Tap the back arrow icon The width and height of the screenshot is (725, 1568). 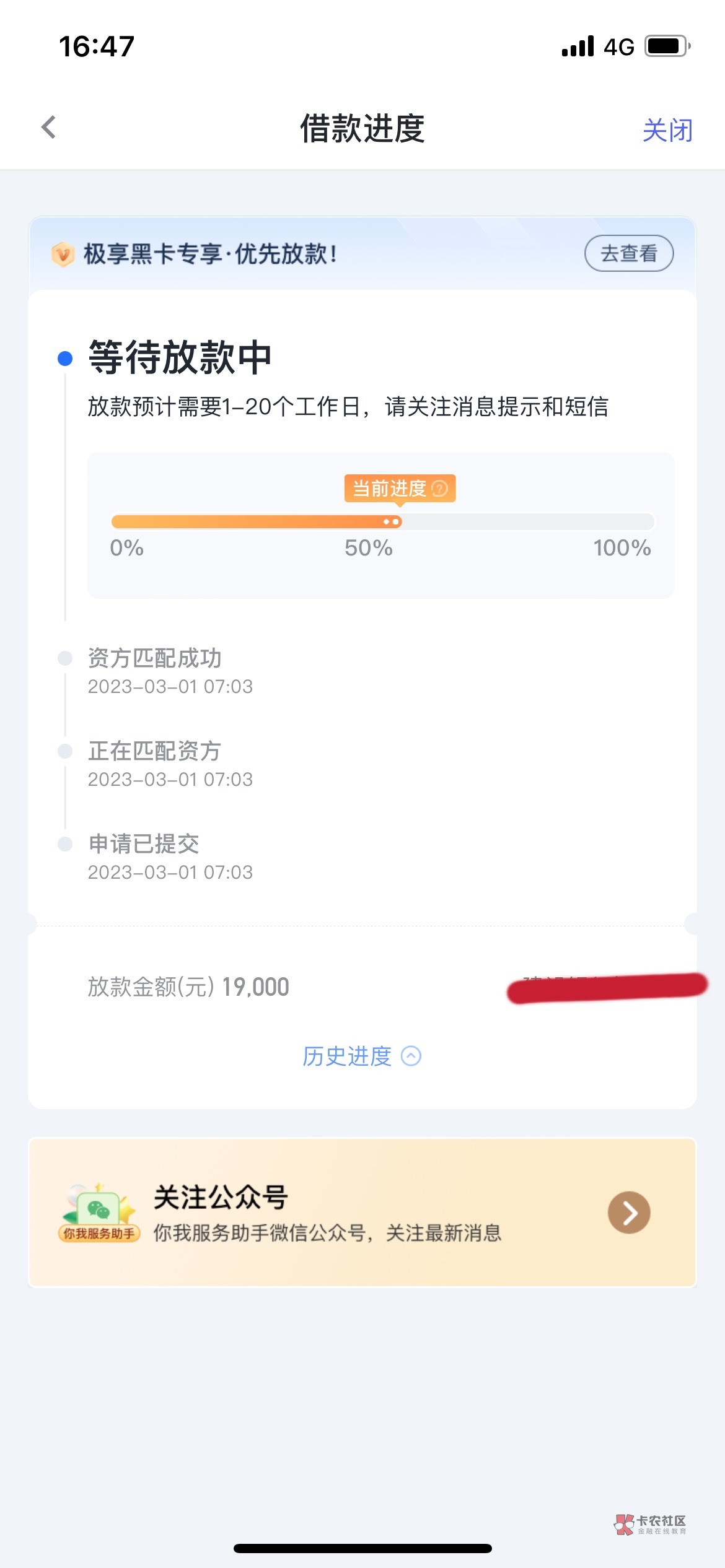(x=49, y=128)
